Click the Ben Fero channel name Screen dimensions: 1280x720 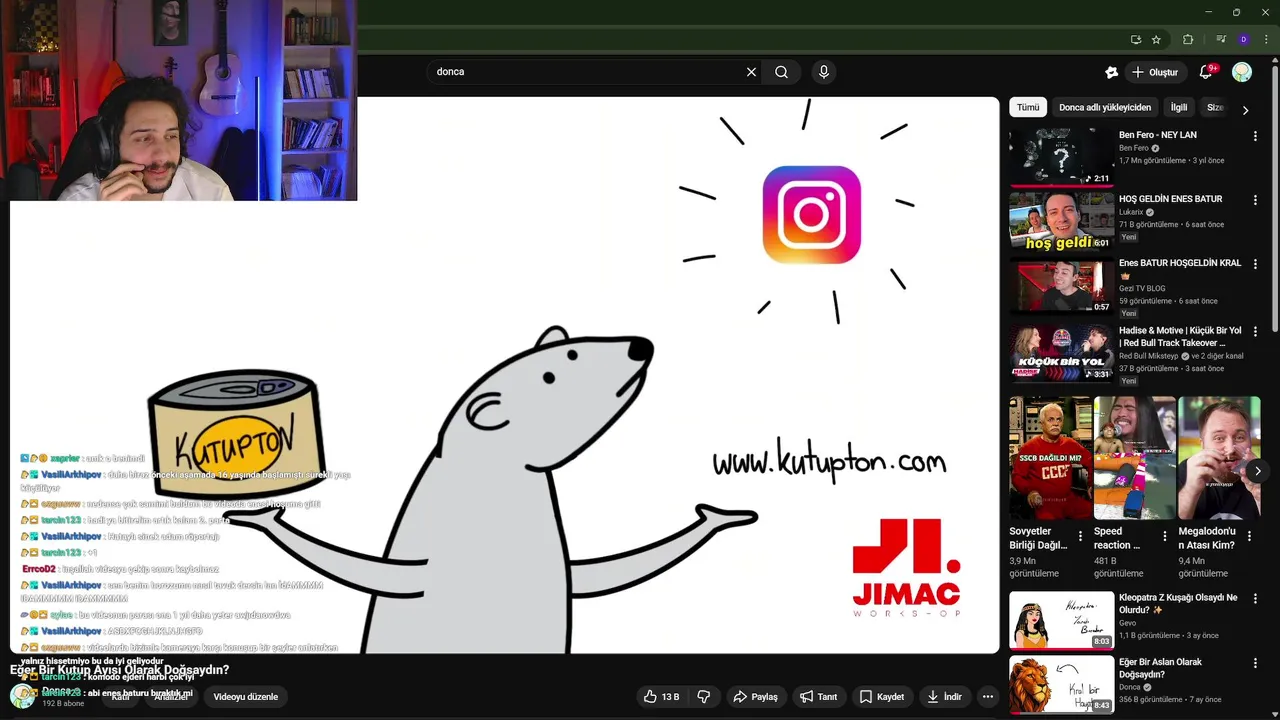click(1134, 148)
